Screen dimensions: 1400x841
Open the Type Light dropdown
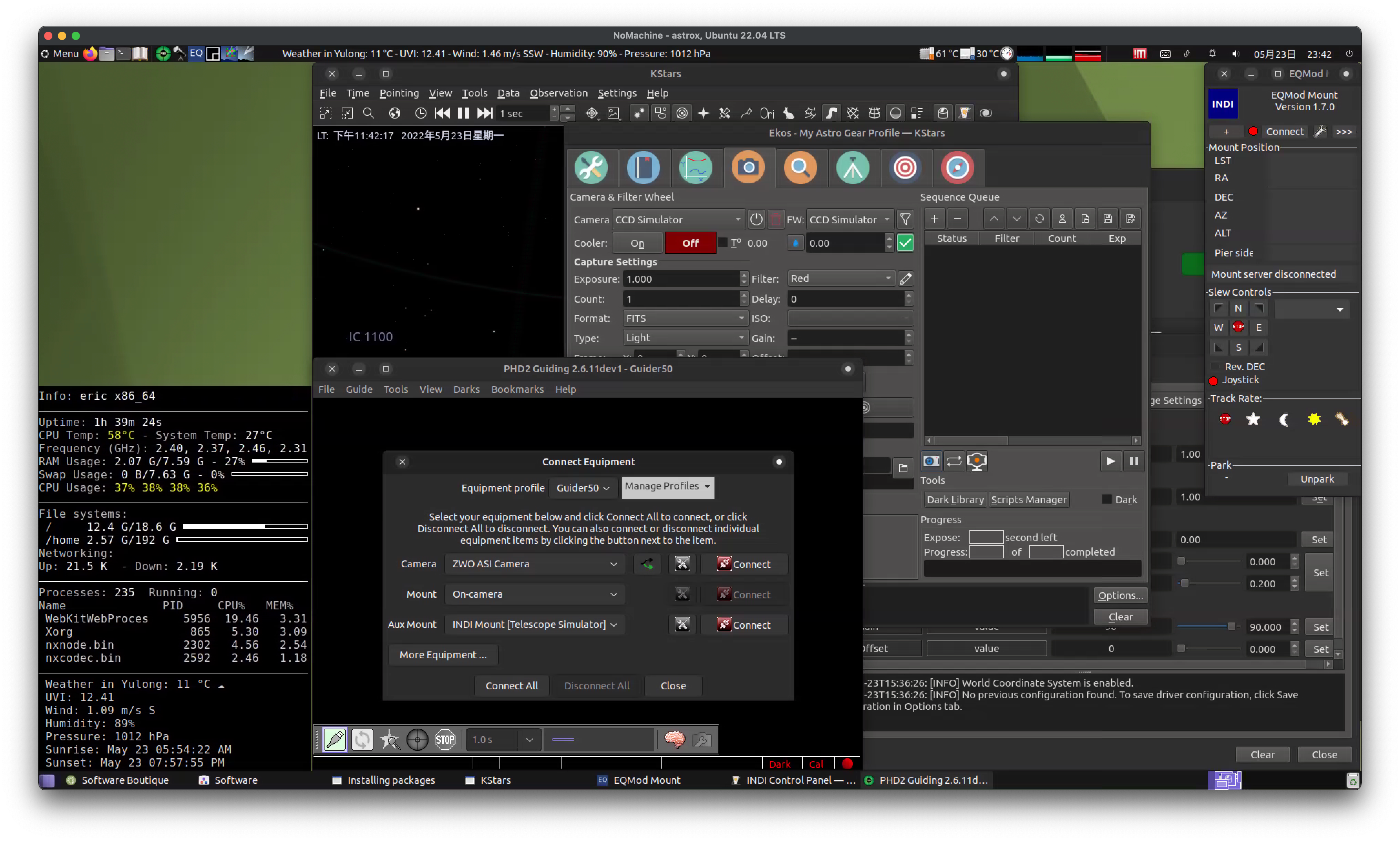(x=685, y=338)
